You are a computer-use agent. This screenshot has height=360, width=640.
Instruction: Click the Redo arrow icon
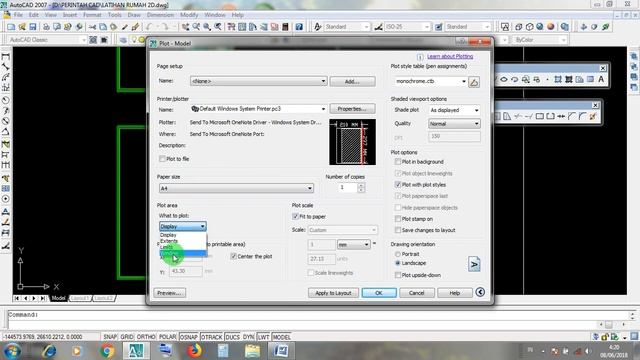coord(164,27)
